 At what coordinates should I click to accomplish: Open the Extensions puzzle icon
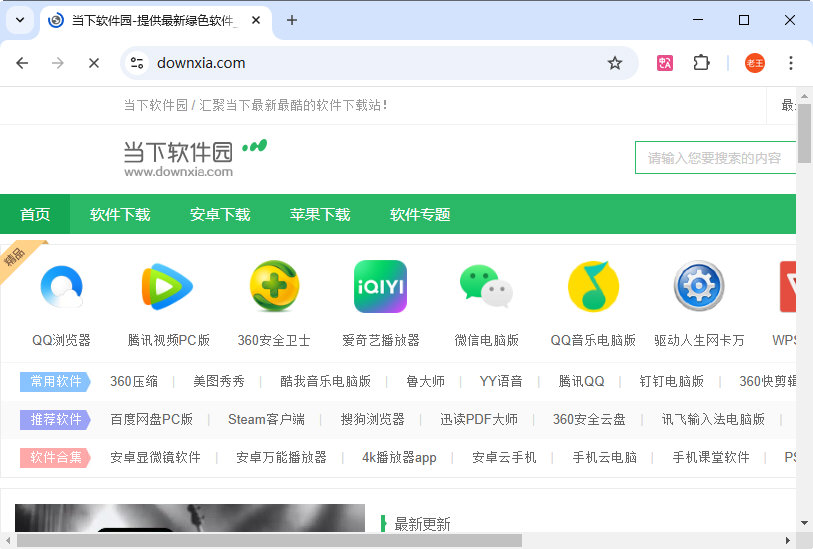click(701, 63)
